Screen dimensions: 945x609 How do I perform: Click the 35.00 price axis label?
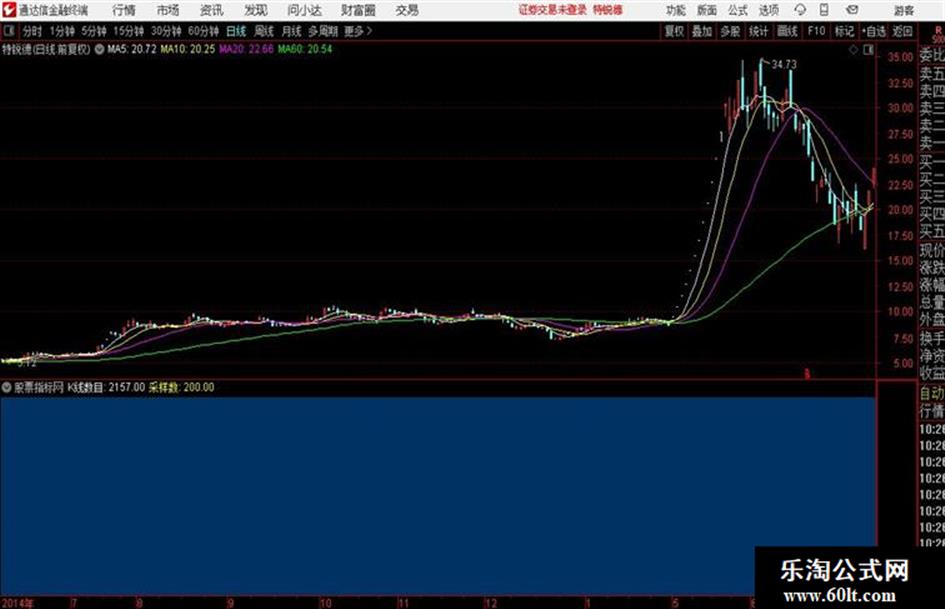[899, 57]
